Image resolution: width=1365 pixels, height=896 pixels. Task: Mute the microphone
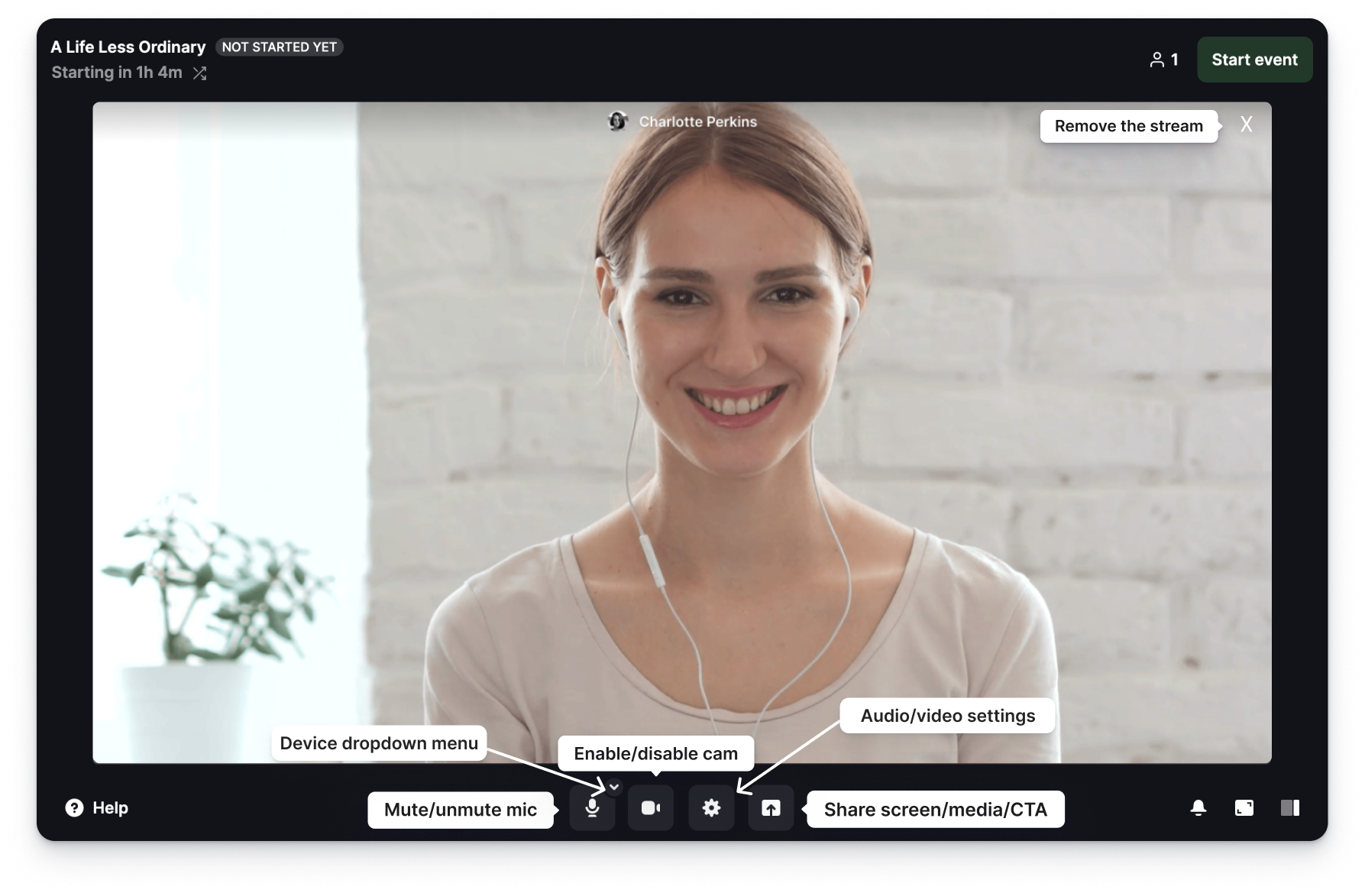tap(594, 809)
